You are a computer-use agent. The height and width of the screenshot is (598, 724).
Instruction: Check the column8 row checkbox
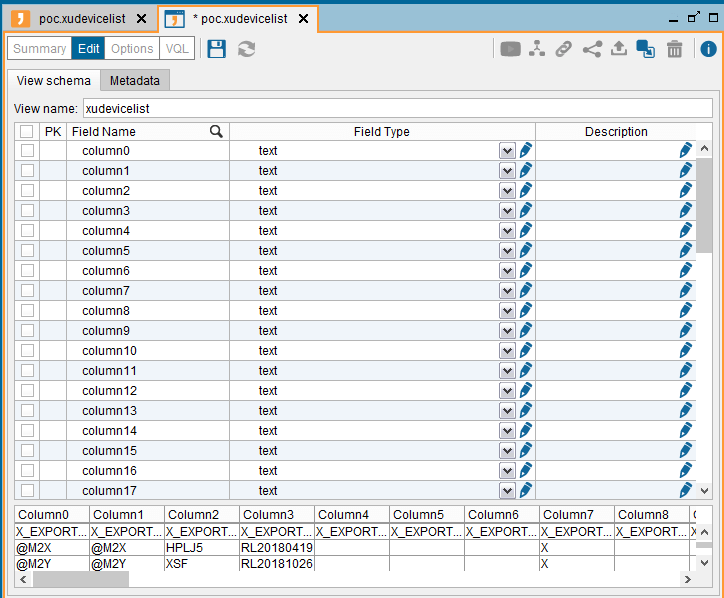coord(27,310)
